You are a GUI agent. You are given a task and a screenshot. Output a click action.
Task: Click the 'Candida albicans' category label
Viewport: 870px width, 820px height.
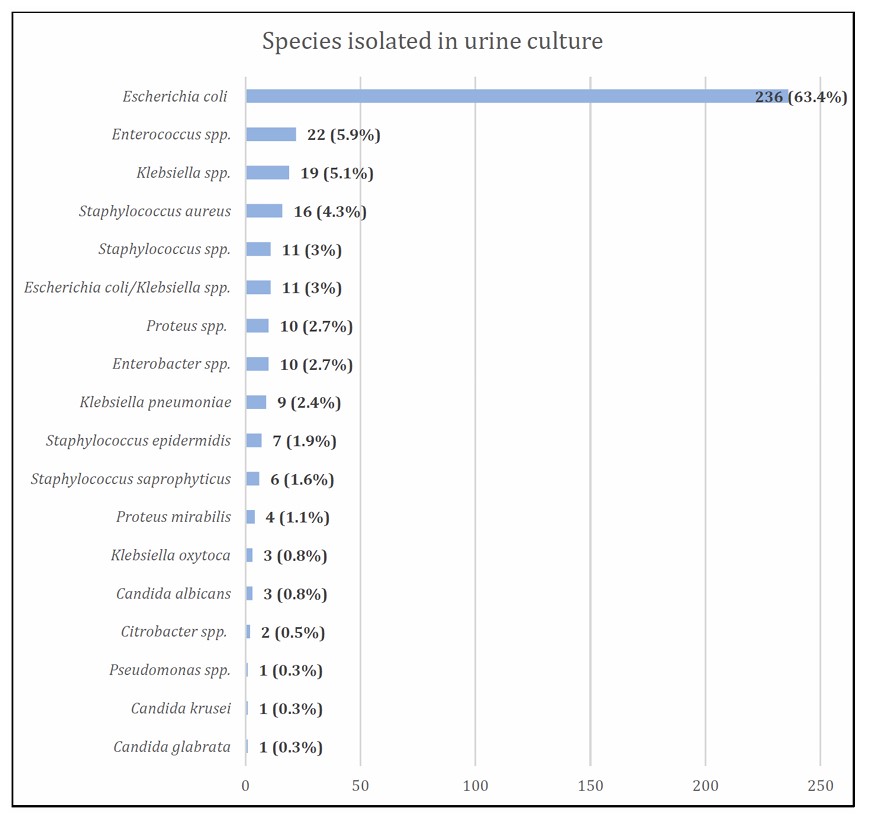pos(174,594)
